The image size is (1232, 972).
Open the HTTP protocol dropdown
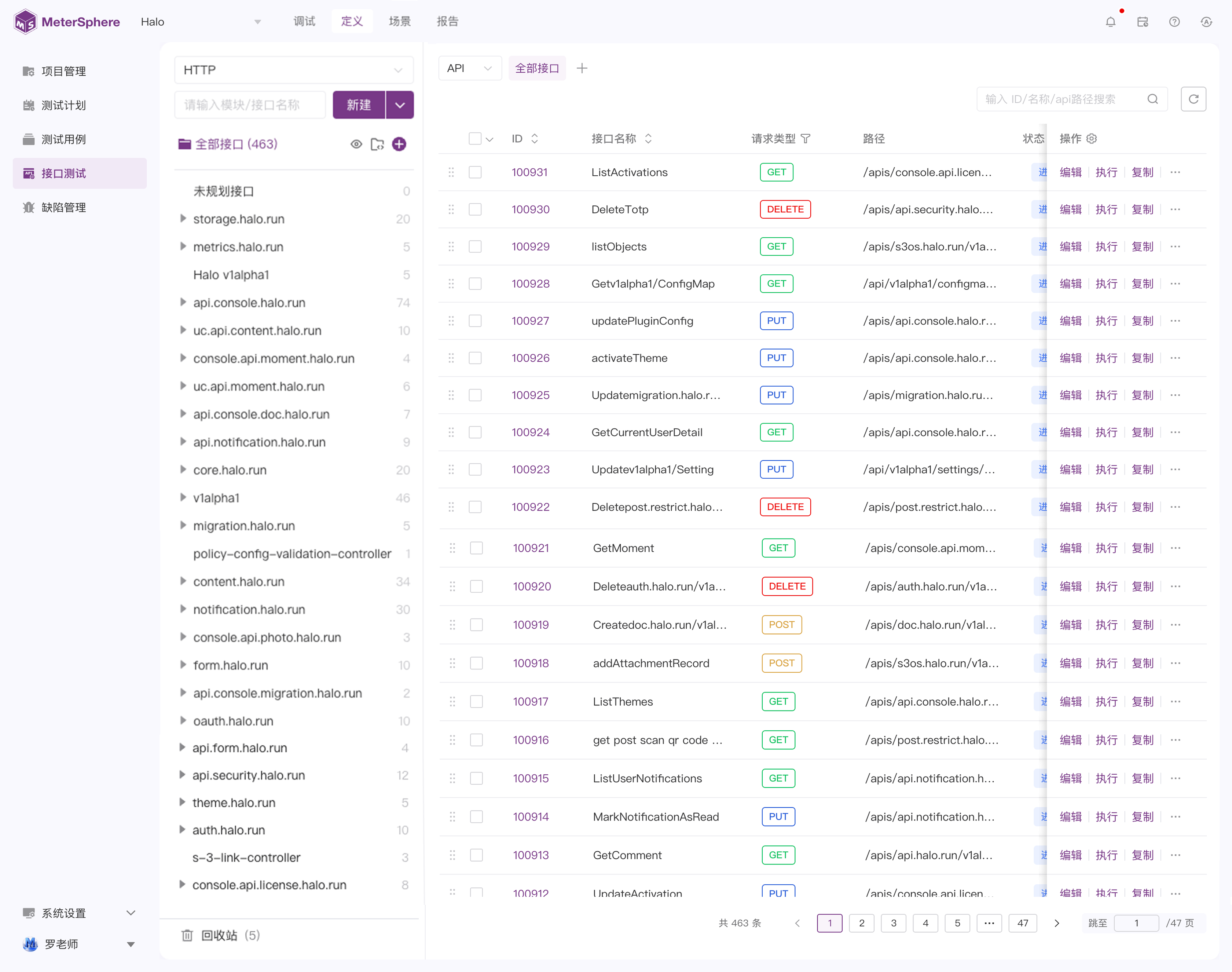293,70
